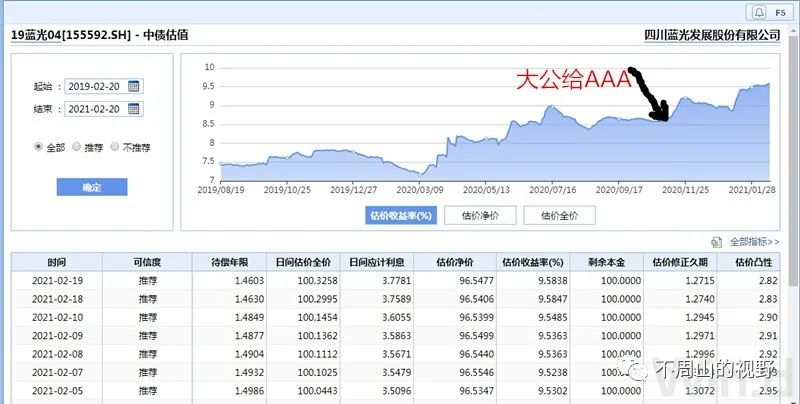Screen dimensions: 800x404
Task: Click yield value 9.5847
Action: click(553, 299)
